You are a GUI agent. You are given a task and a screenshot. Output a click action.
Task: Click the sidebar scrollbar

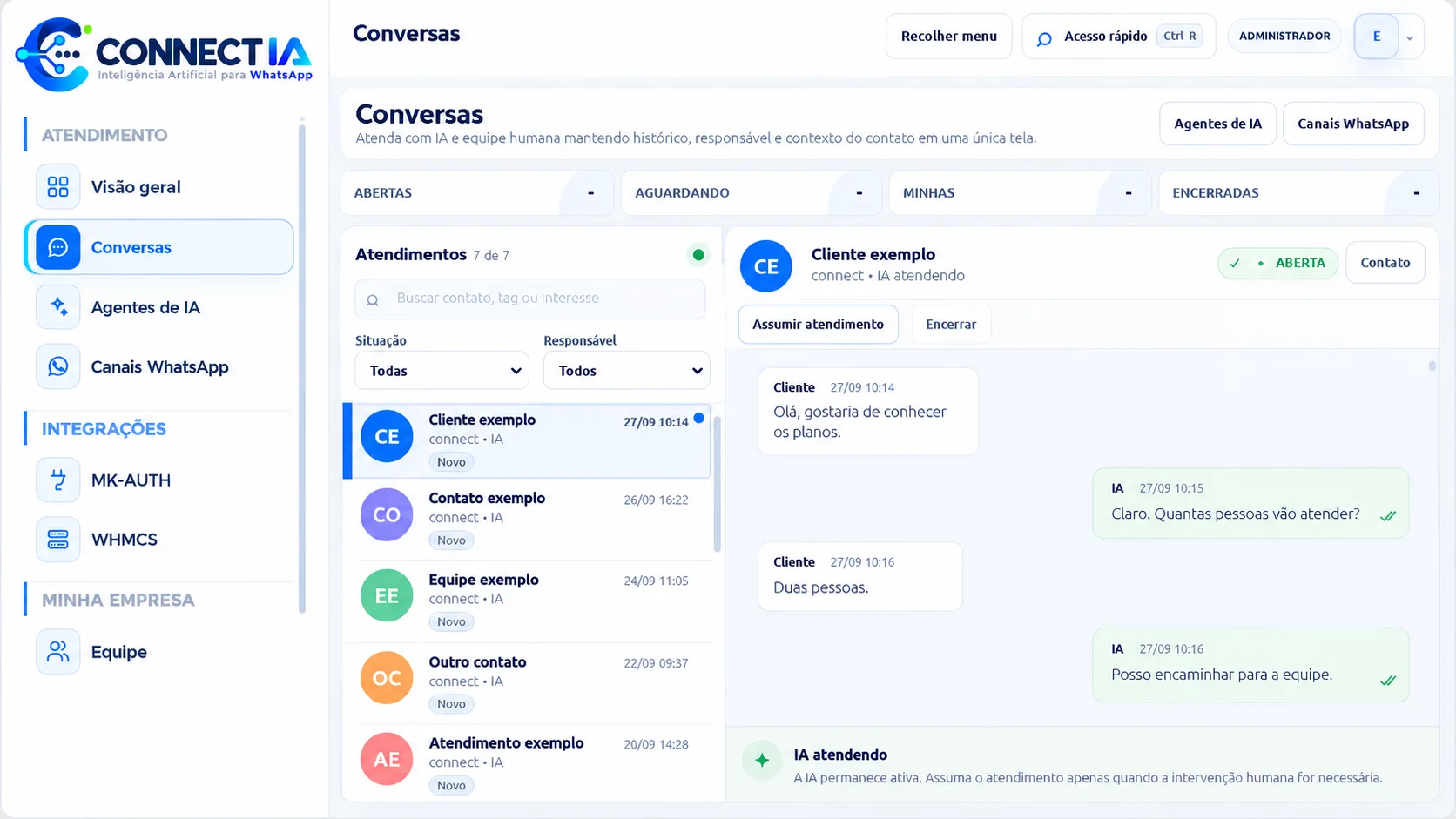coord(302,369)
